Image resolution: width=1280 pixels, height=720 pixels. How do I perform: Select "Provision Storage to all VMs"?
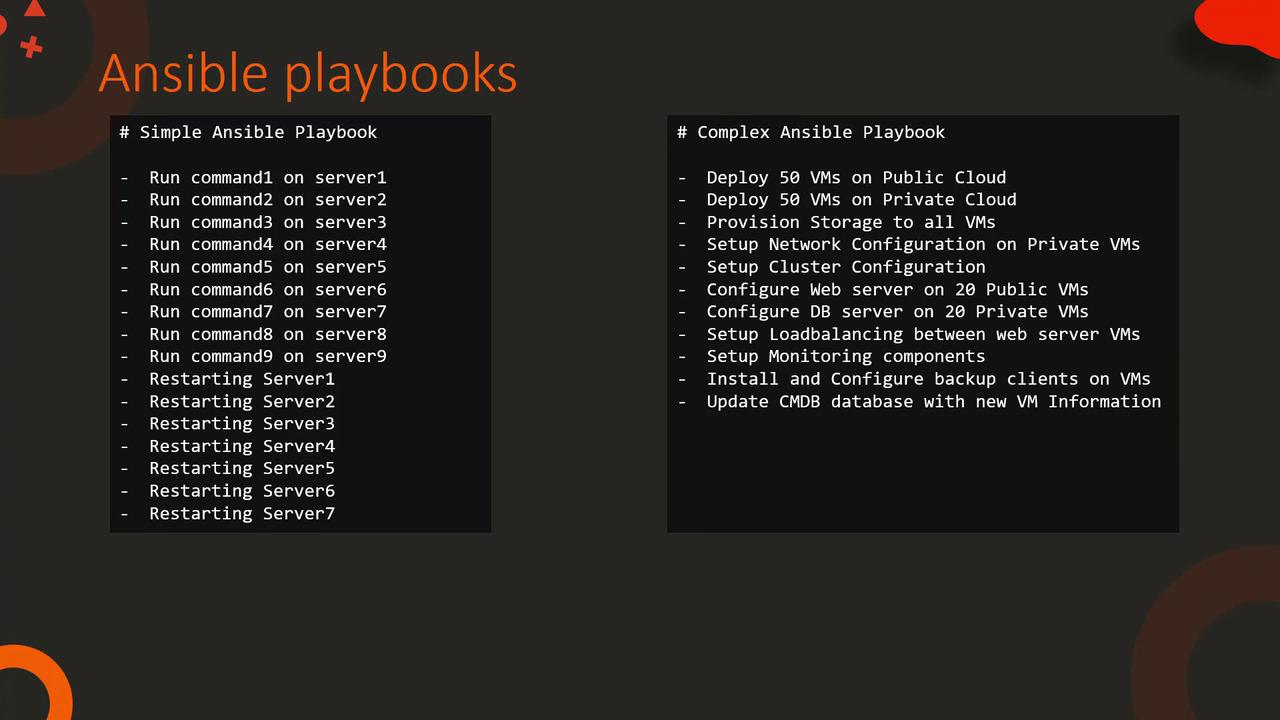(851, 222)
